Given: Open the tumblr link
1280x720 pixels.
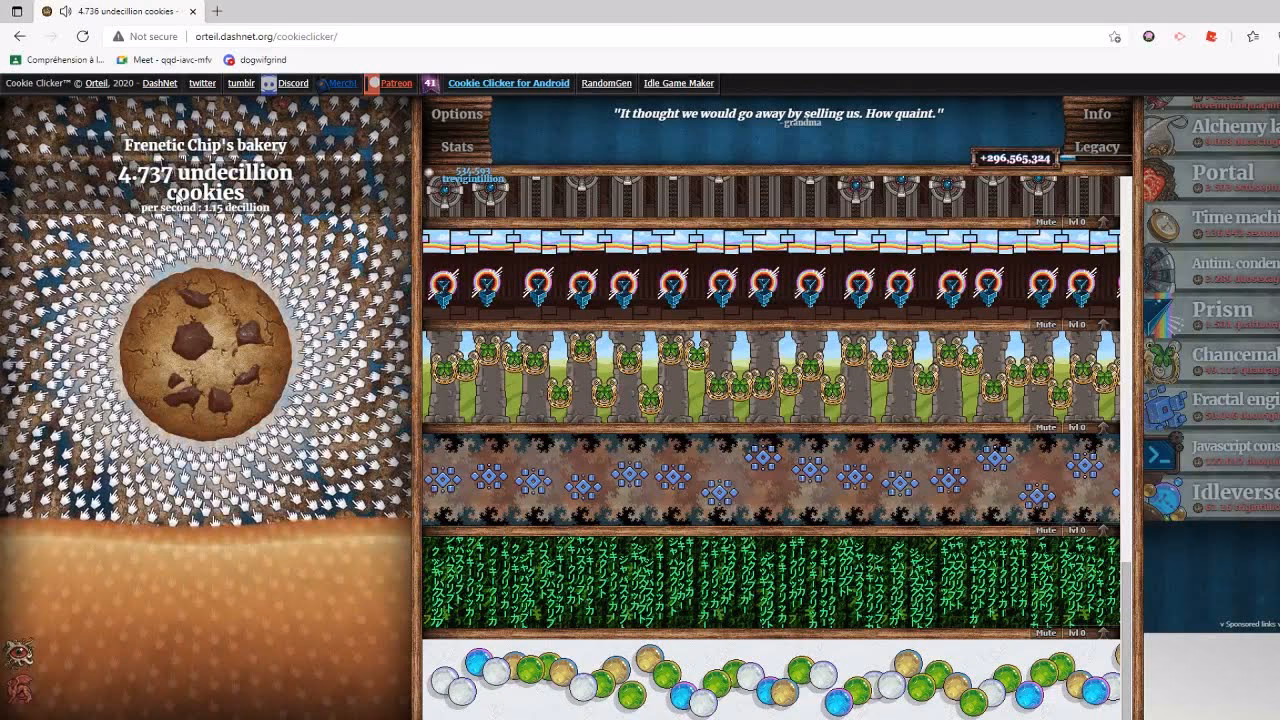Looking at the screenshot, I should 241,83.
